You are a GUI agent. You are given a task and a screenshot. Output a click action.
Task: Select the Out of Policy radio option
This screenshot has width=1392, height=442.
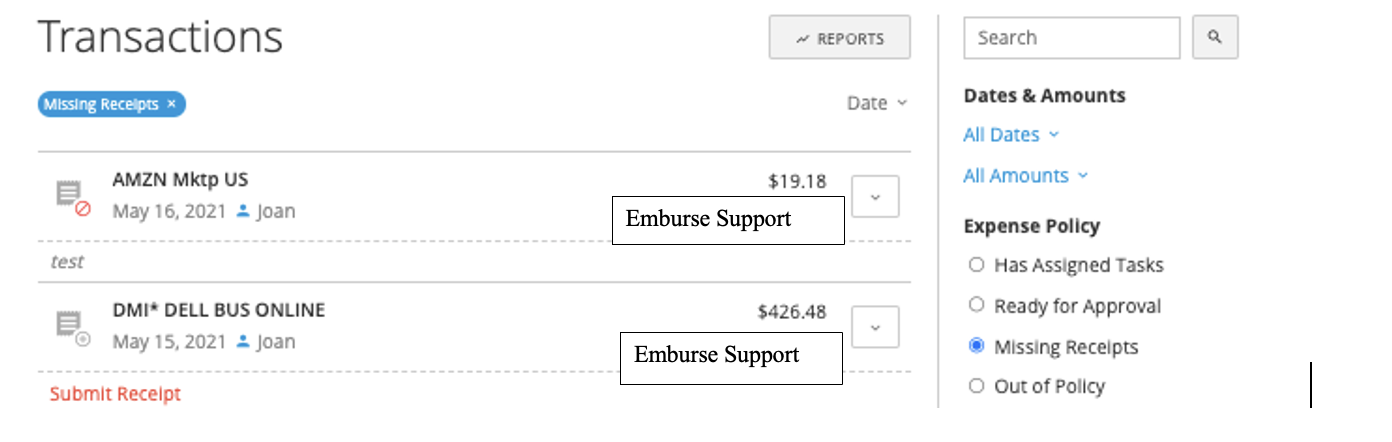(x=977, y=386)
